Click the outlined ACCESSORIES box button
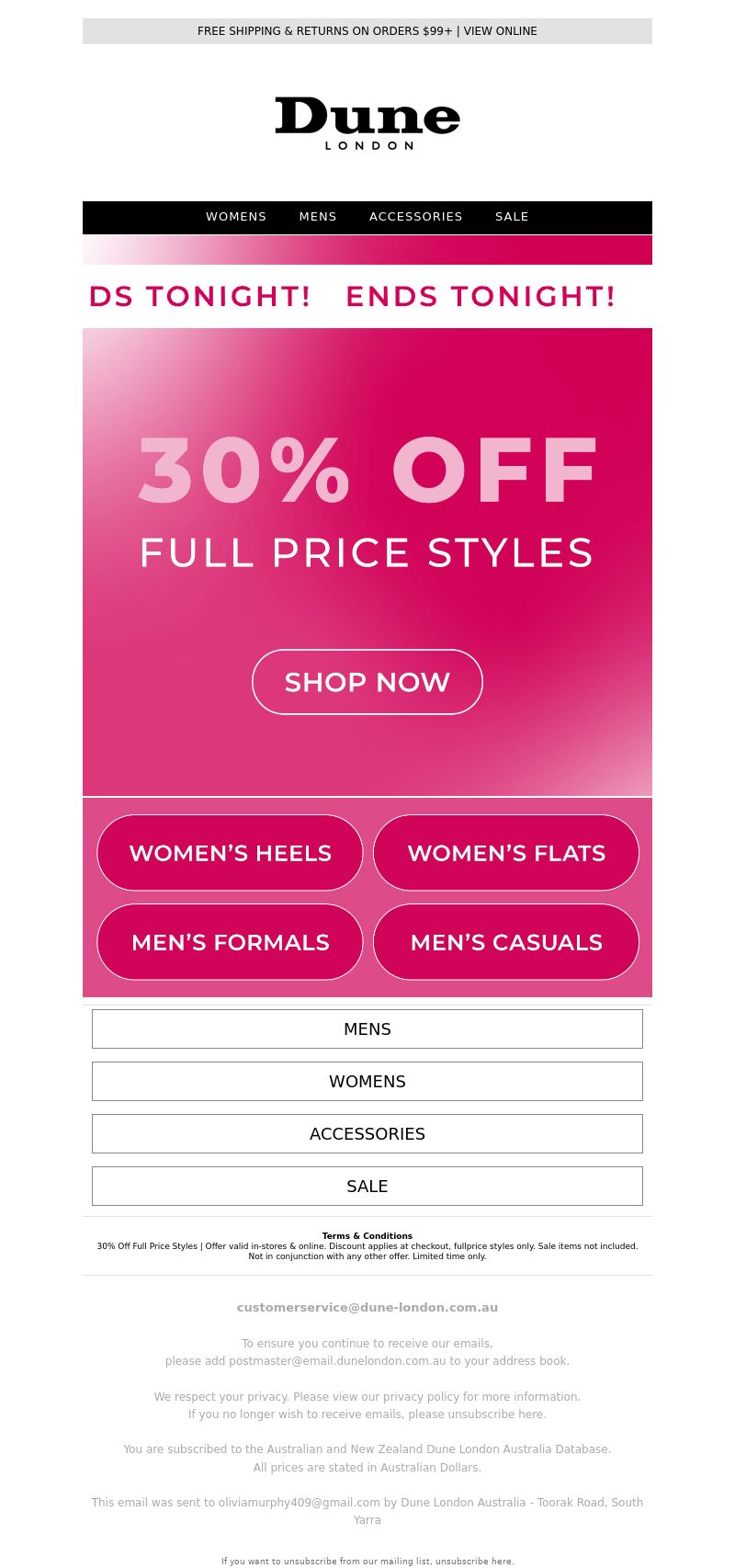The width and height of the screenshot is (735, 1568). [x=367, y=1134]
